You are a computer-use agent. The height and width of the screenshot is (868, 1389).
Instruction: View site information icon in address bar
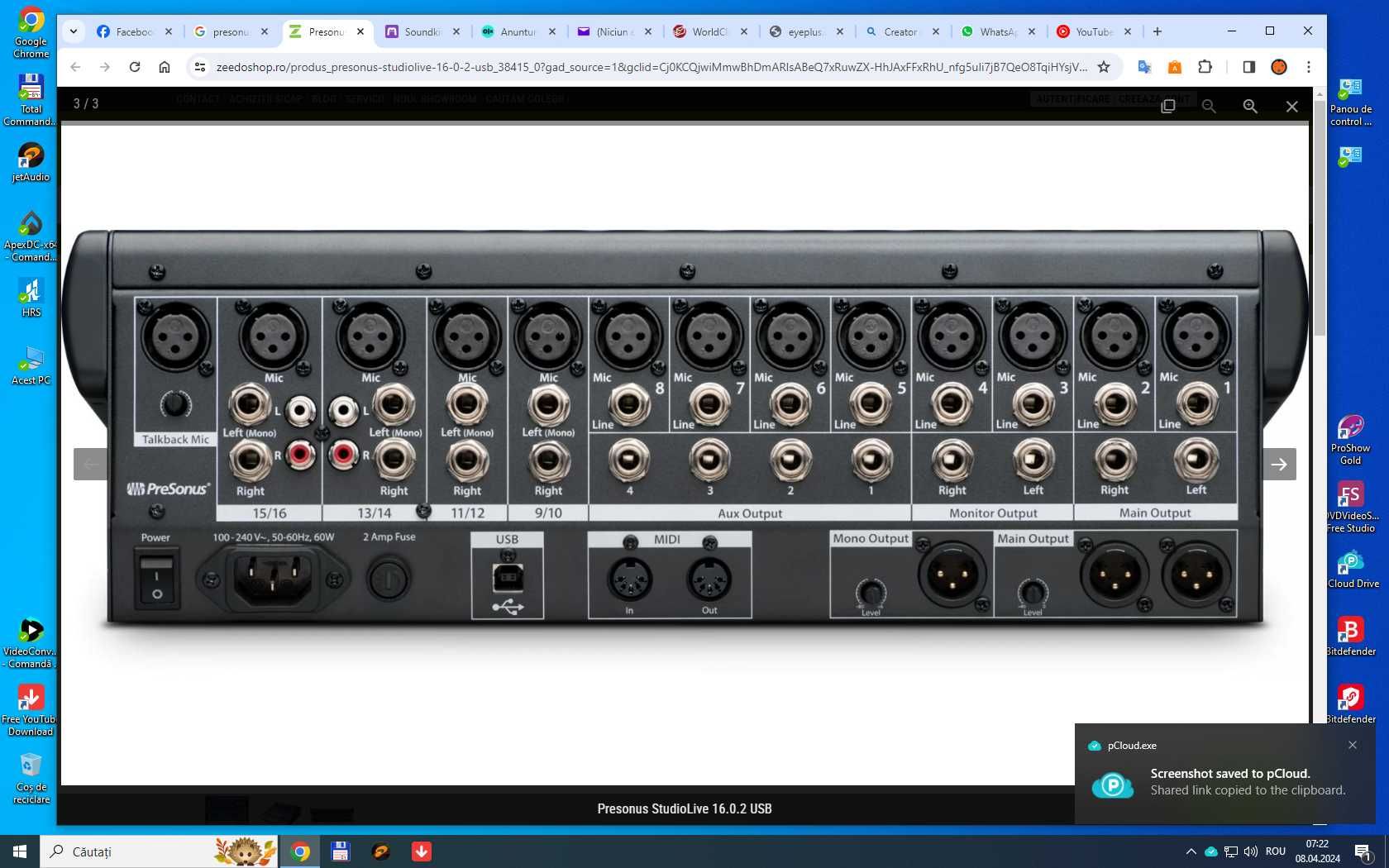pos(199,67)
